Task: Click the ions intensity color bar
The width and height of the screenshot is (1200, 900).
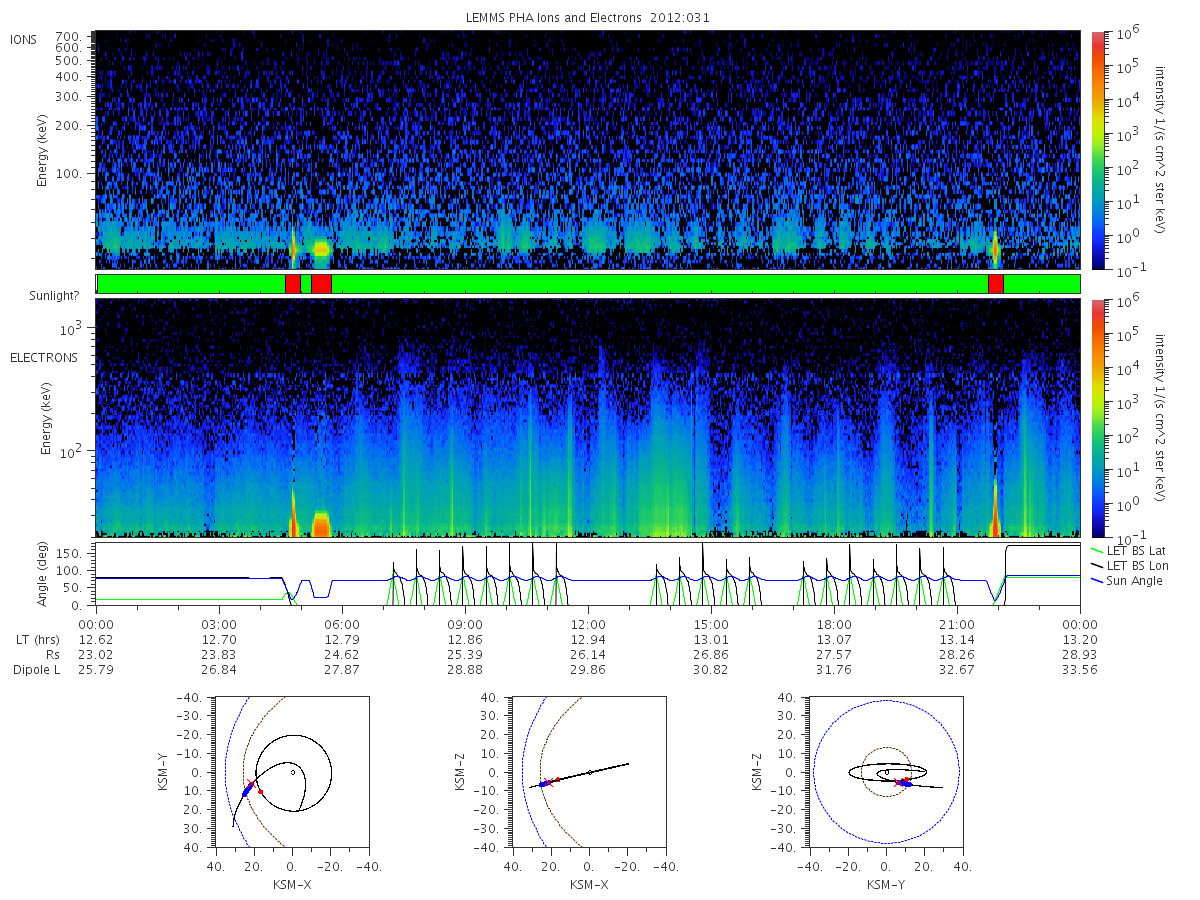Action: [x=1097, y=150]
